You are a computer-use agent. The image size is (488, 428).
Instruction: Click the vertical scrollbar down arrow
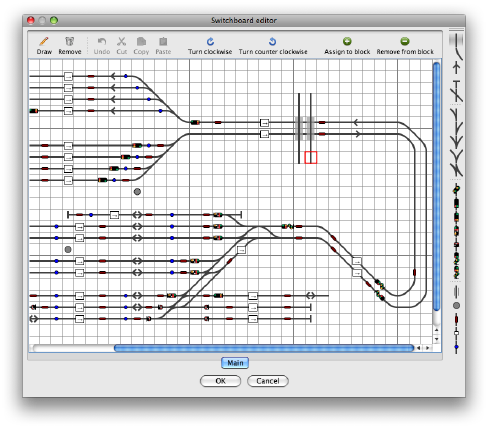436,339
